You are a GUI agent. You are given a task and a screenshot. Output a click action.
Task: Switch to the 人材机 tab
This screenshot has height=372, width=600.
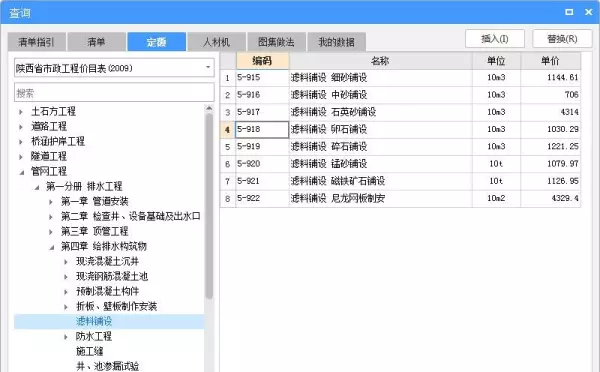tap(216, 42)
